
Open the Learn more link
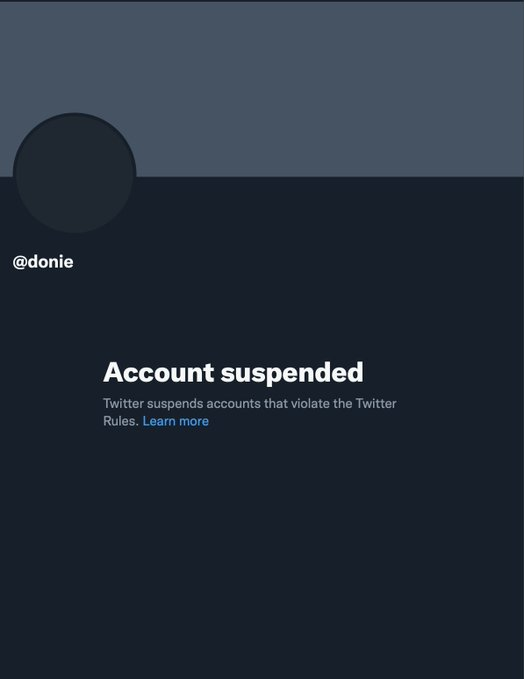(x=175, y=421)
